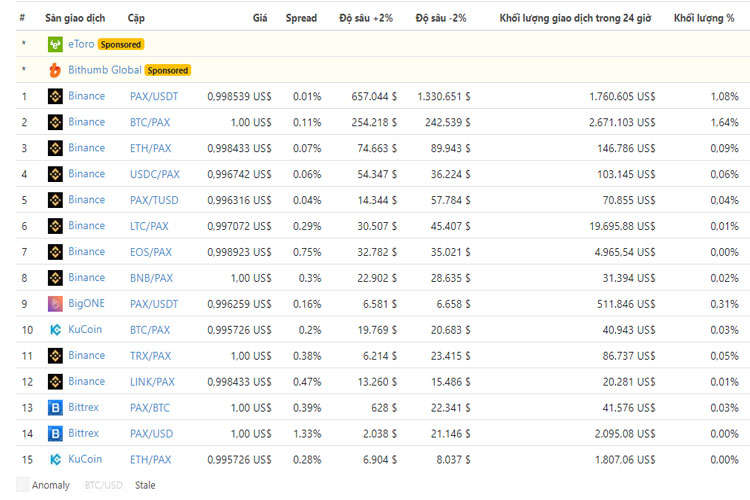Open the Binance ETH/PAX pair link
Viewport: 750px width, 500px height.
[x=150, y=148]
